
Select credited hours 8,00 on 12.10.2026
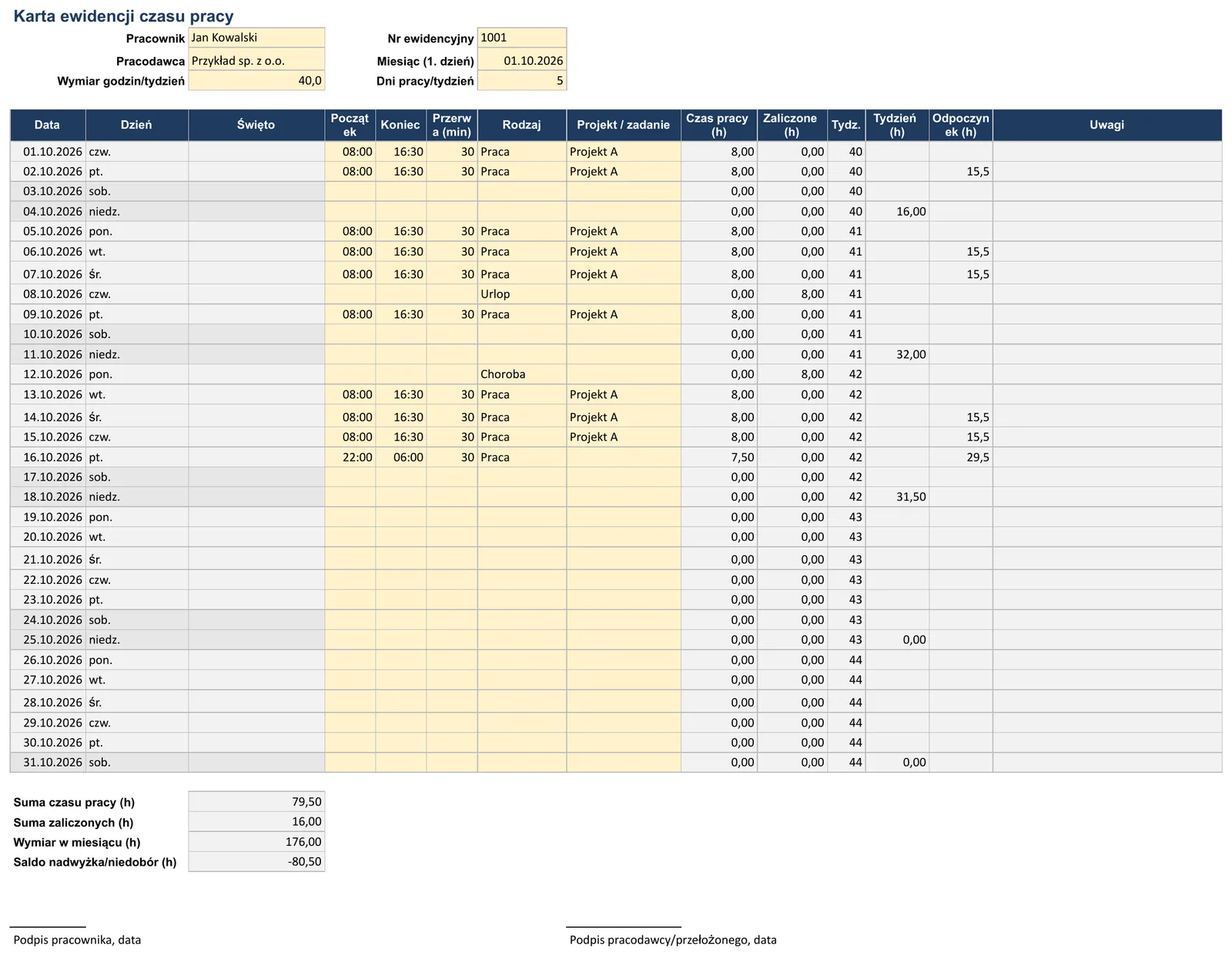pos(792,374)
